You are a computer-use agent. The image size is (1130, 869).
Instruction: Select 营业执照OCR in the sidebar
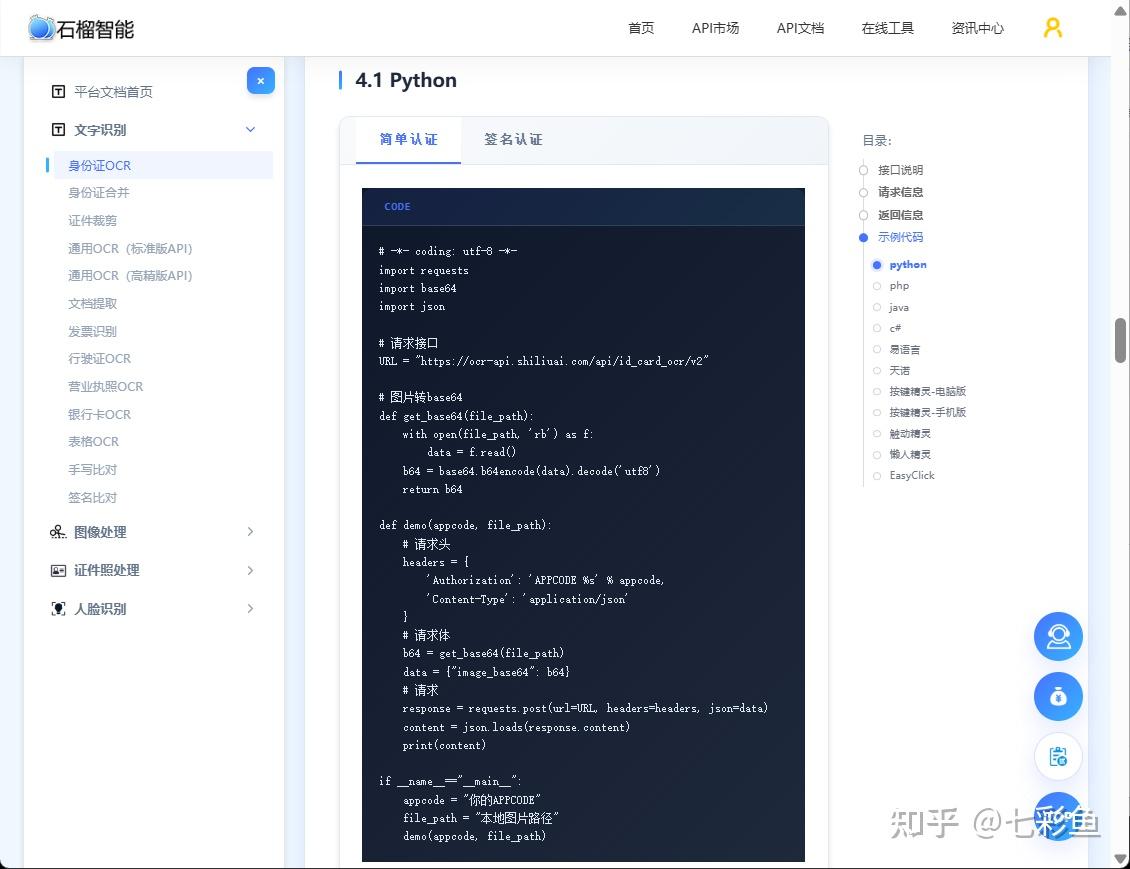(x=105, y=386)
